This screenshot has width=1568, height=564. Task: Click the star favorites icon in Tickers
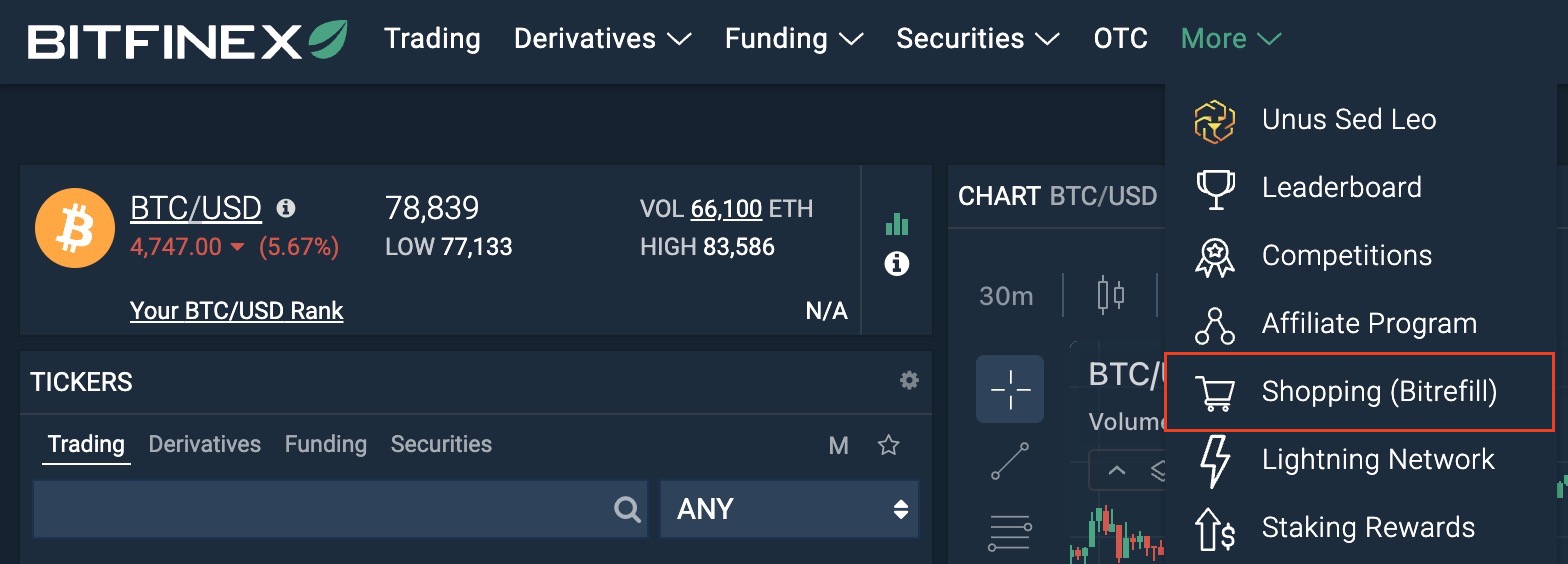point(888,445)
